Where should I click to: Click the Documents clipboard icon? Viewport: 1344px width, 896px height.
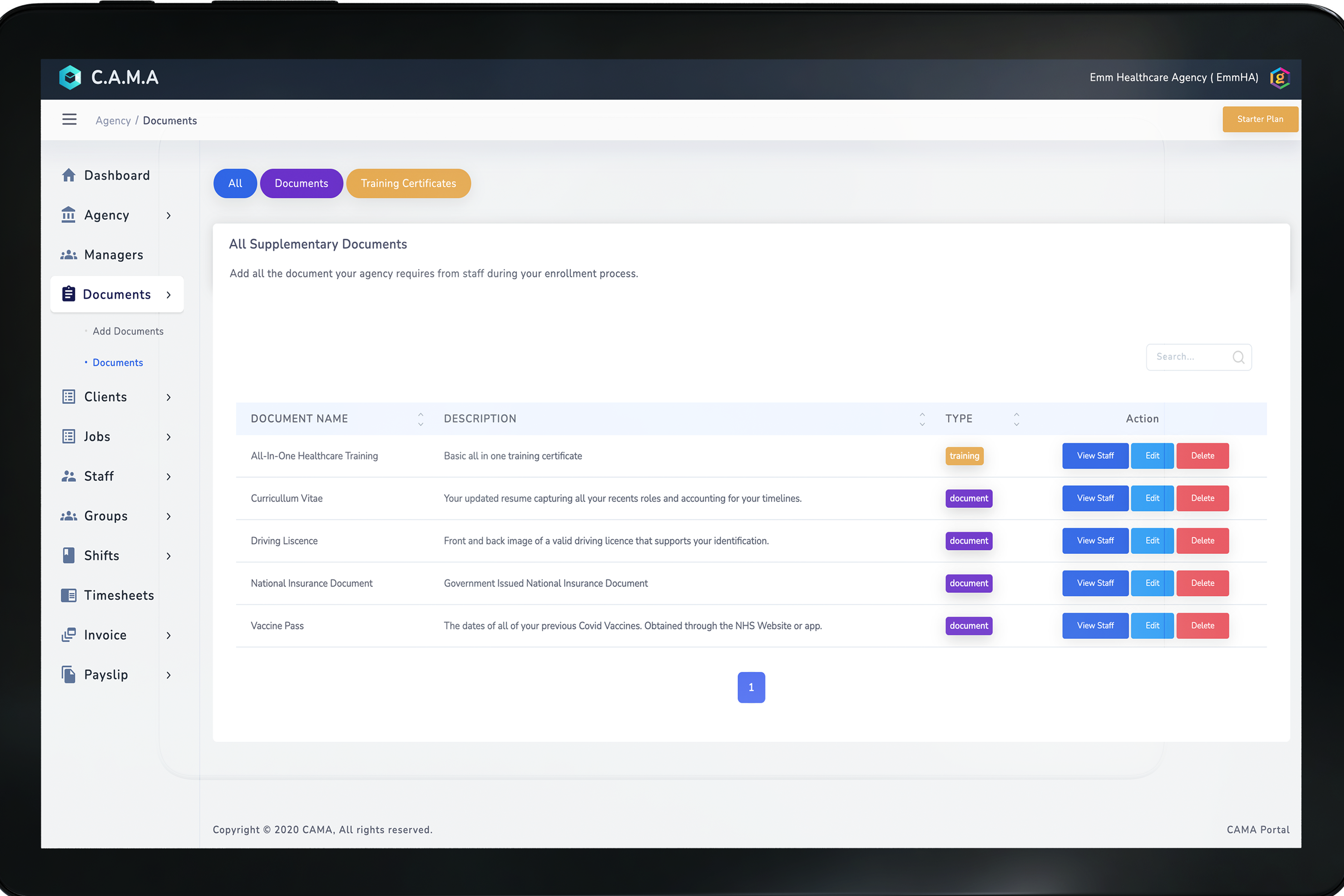[x=69, y=294]
